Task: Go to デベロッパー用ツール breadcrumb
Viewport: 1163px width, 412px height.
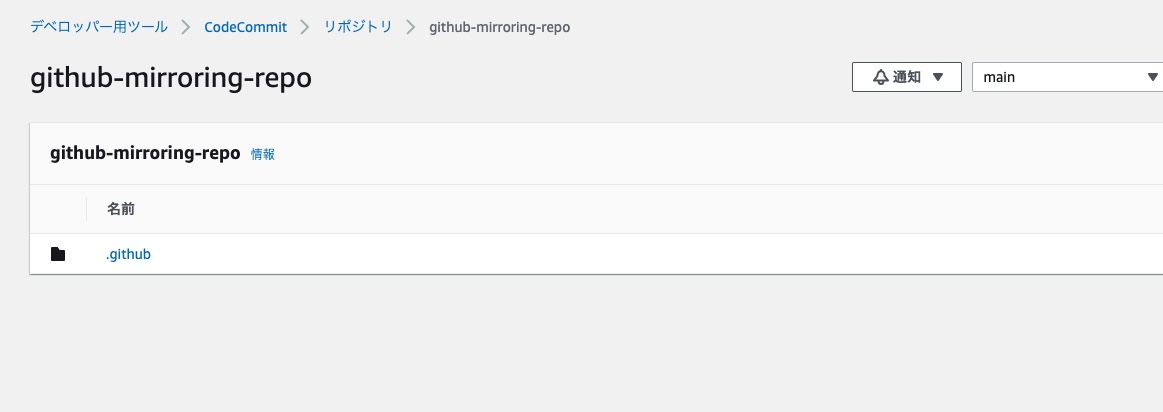Action: (99, 27)
